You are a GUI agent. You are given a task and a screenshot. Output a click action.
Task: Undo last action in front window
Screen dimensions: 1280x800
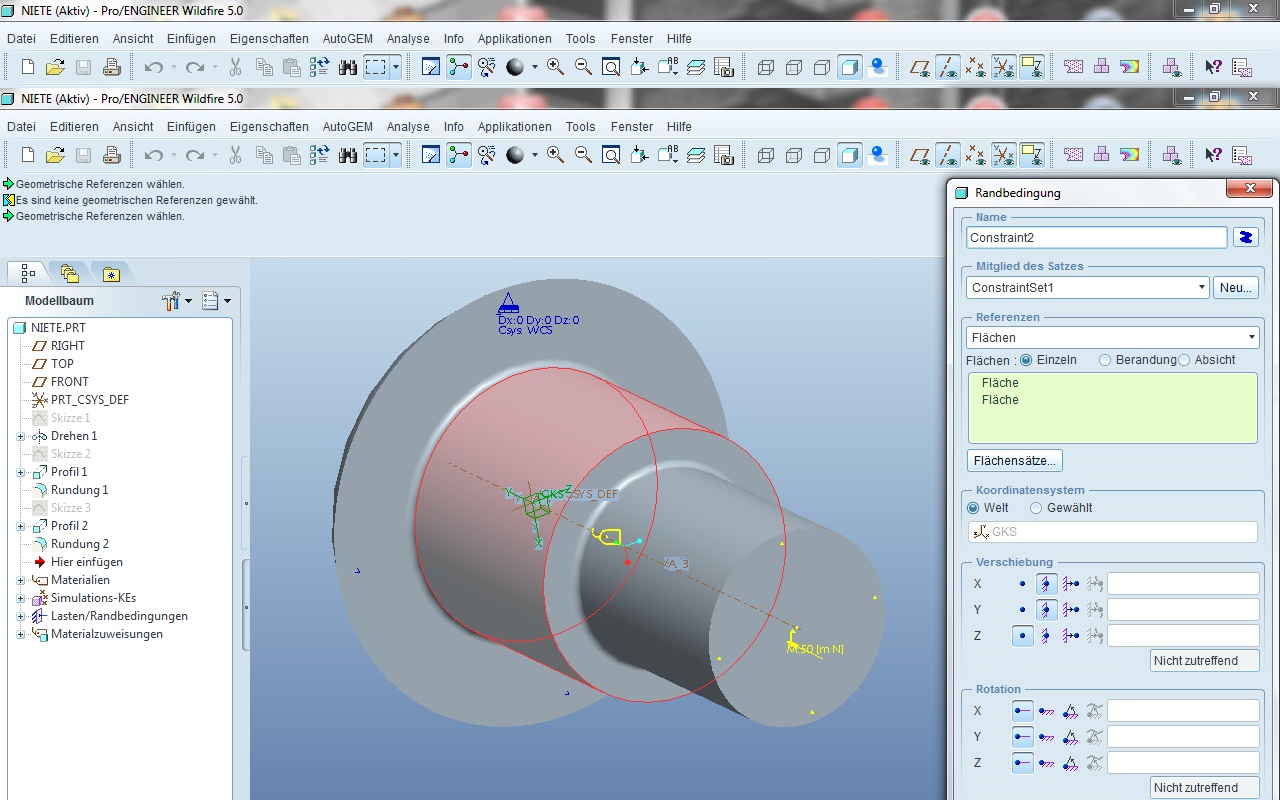(153, 155)
